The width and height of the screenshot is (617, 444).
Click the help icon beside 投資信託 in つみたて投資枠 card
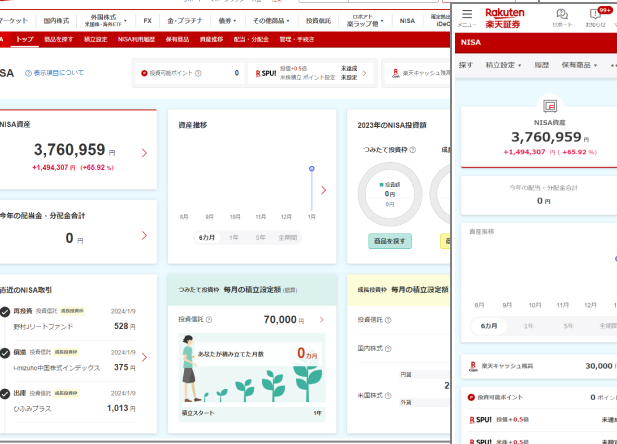(x=209, y=320)
